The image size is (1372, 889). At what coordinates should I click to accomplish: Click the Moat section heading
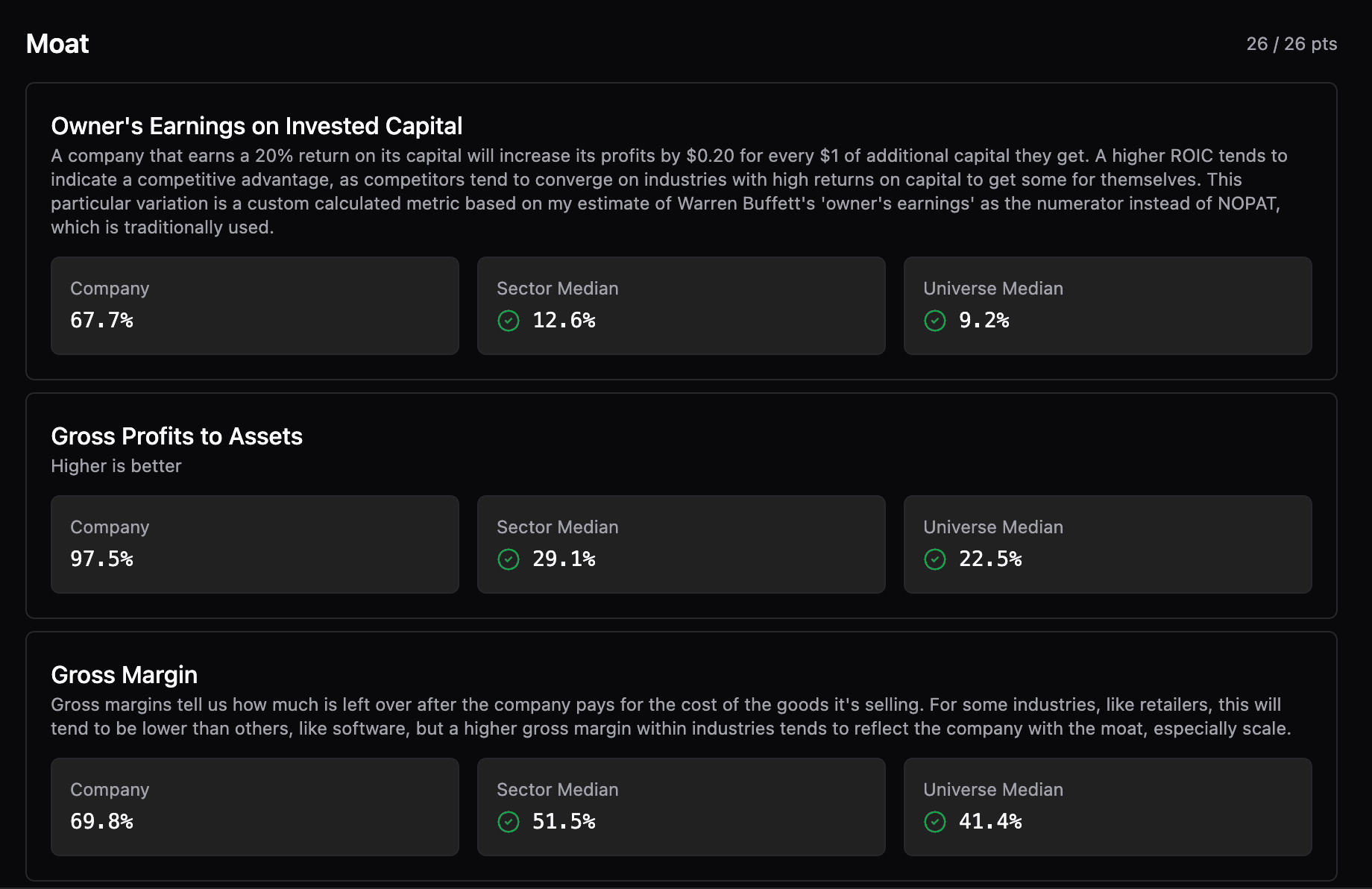coord(57,44)
